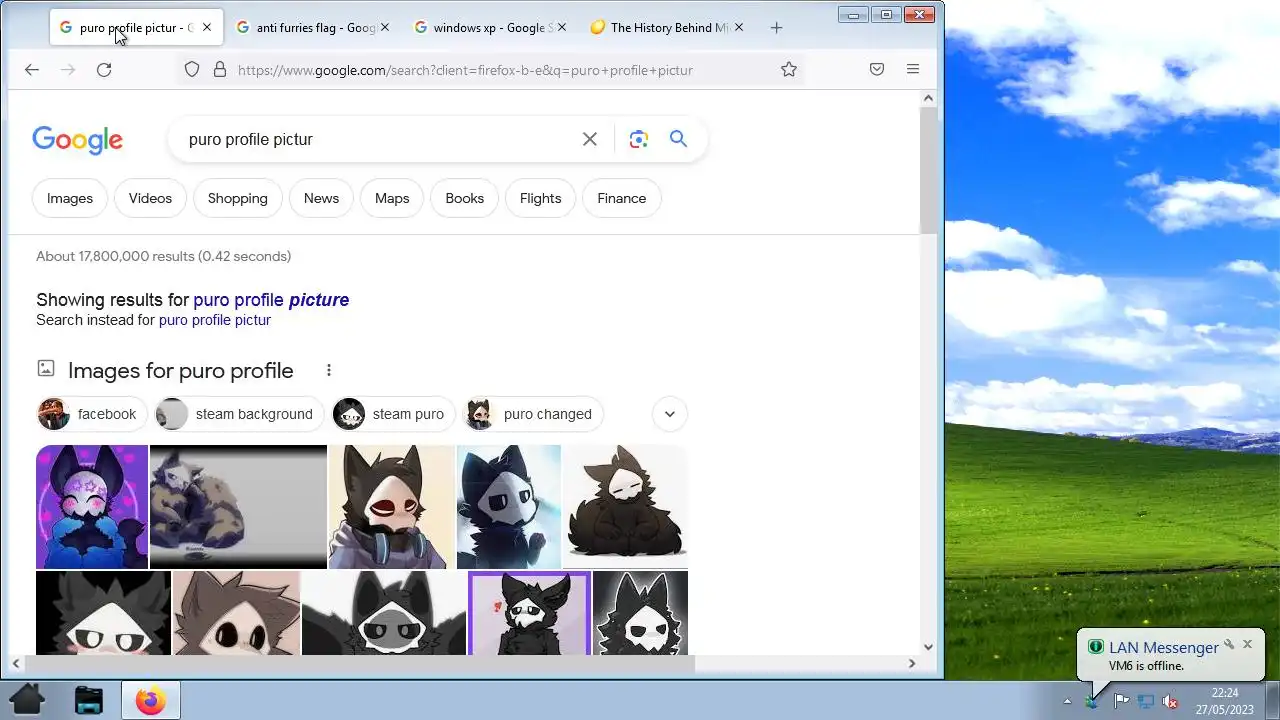This screenshot has width=1280, height=720.
Task: Bookmark this page with the star
Action: [789, 69]
